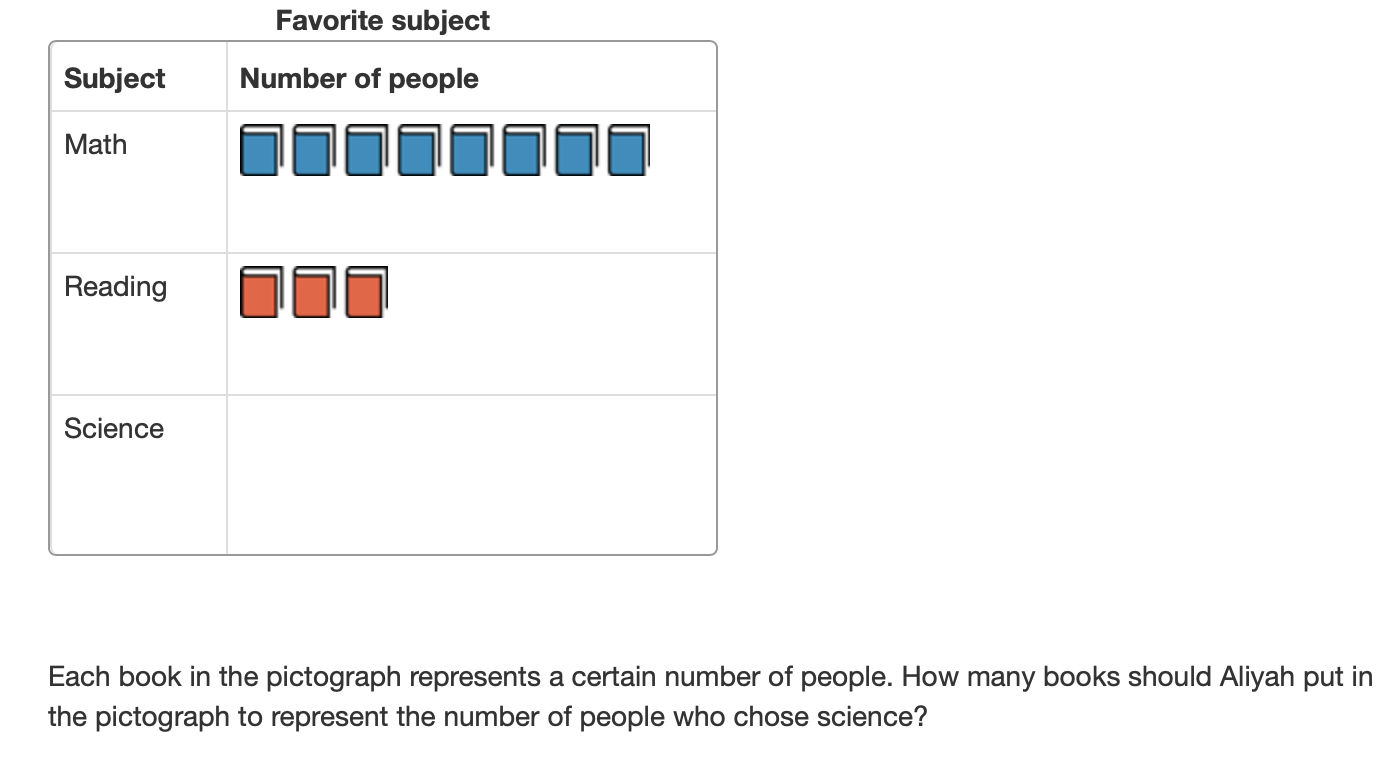
Task: Click the first blue book in Math row
Action: pyautogui.click(x=259, y=151)
